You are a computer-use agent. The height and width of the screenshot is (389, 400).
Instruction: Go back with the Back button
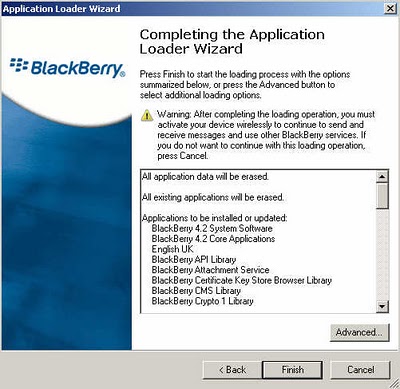pyautogui.click(x=232, y=370)
